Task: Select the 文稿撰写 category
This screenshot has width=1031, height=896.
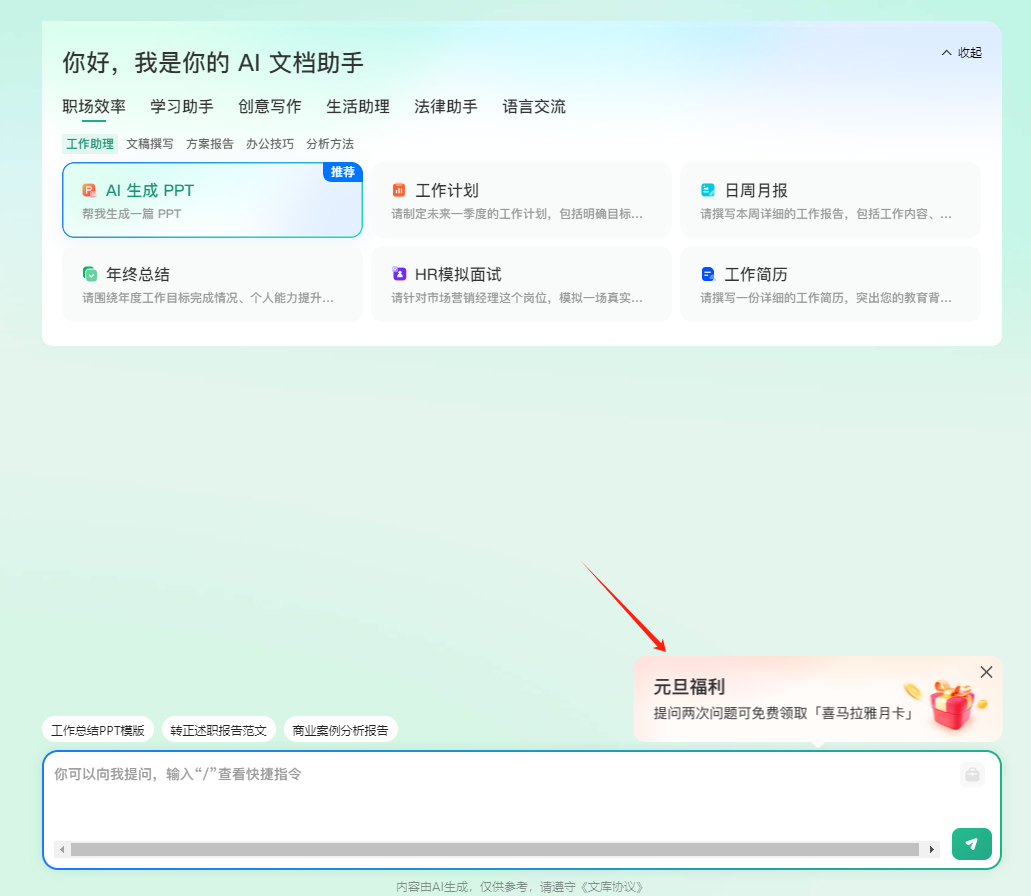Action: 148,143
